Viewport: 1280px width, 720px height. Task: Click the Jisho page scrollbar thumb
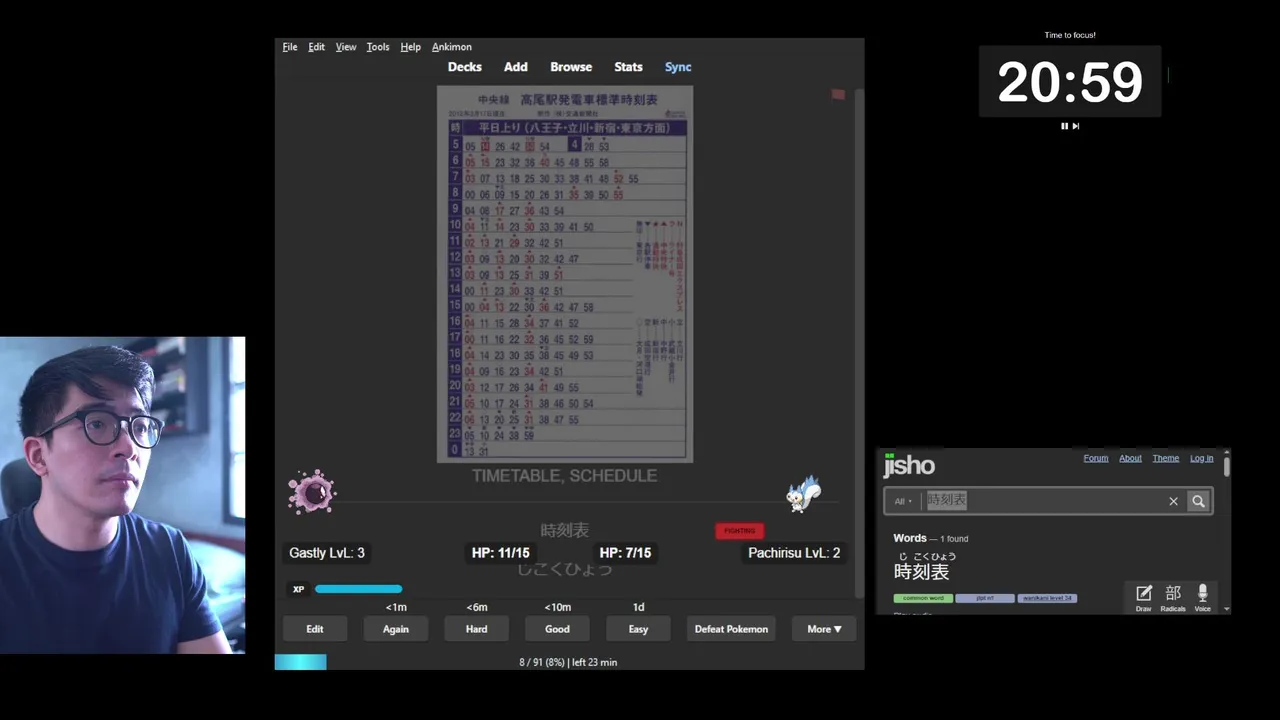1227,465
